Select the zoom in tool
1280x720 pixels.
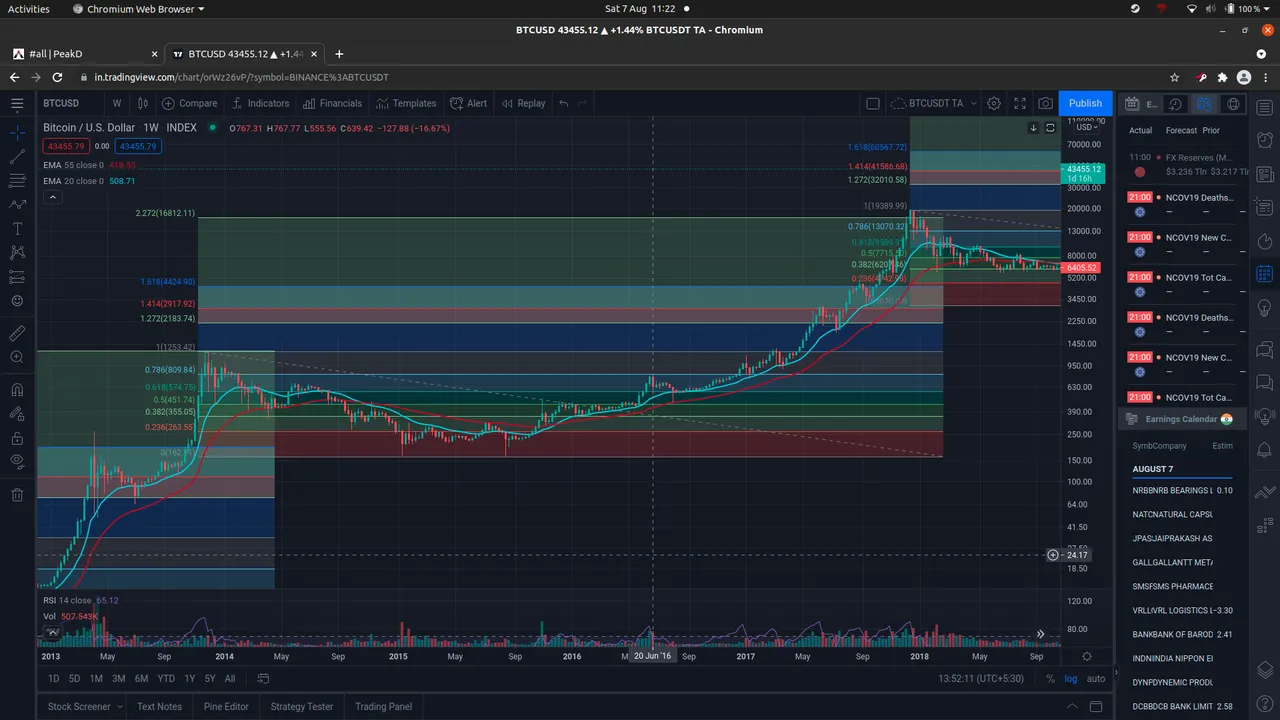[17, 357]
